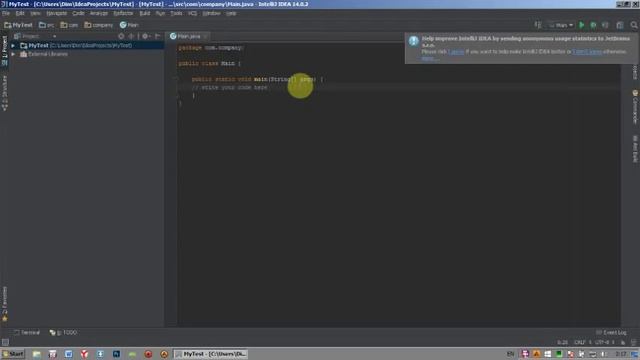Close the Main.java editor tab
Viewport: 640px width, 360px height.
click(x=205, y=36)
